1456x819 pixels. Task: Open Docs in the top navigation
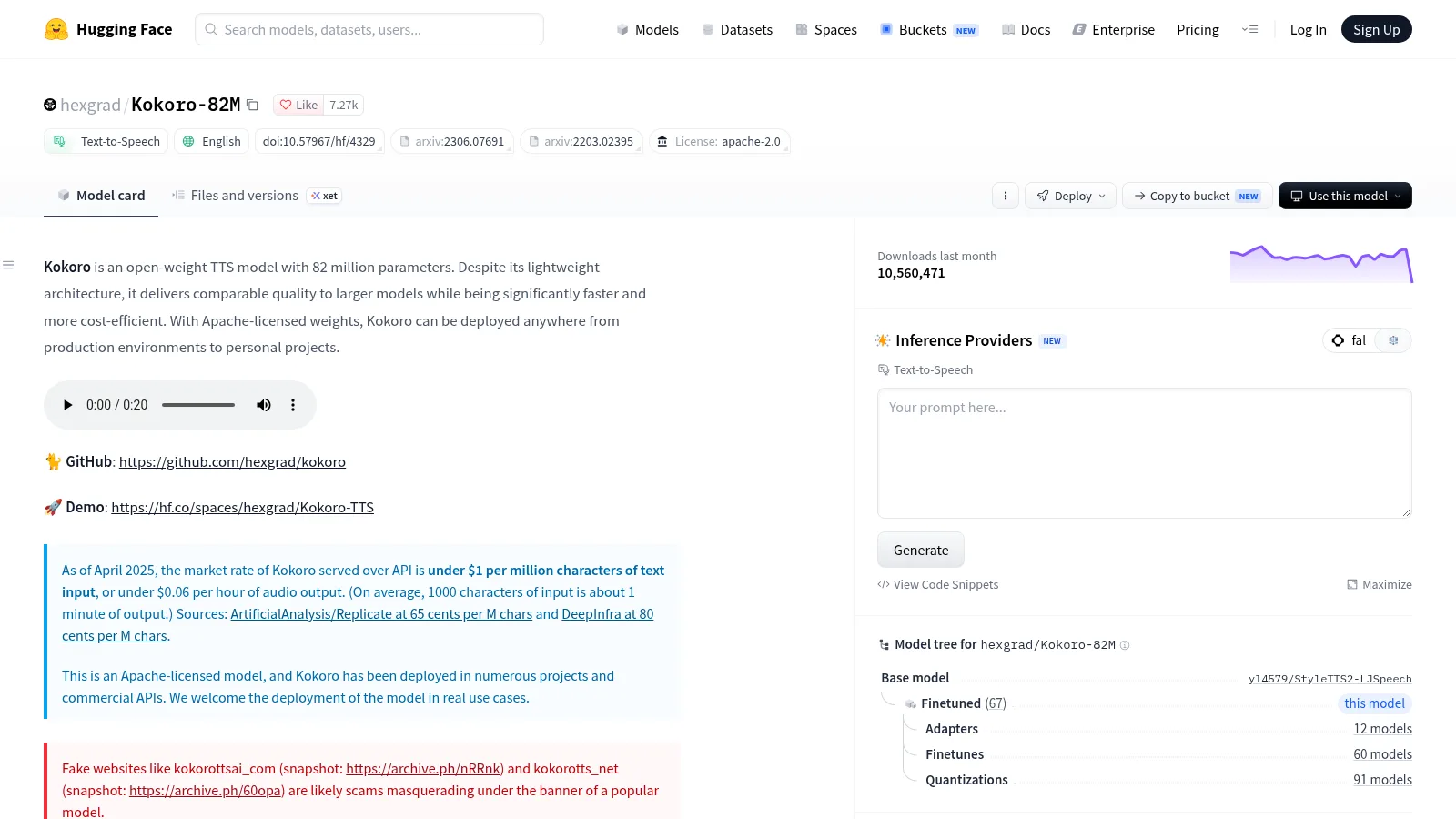point(1026,29)
